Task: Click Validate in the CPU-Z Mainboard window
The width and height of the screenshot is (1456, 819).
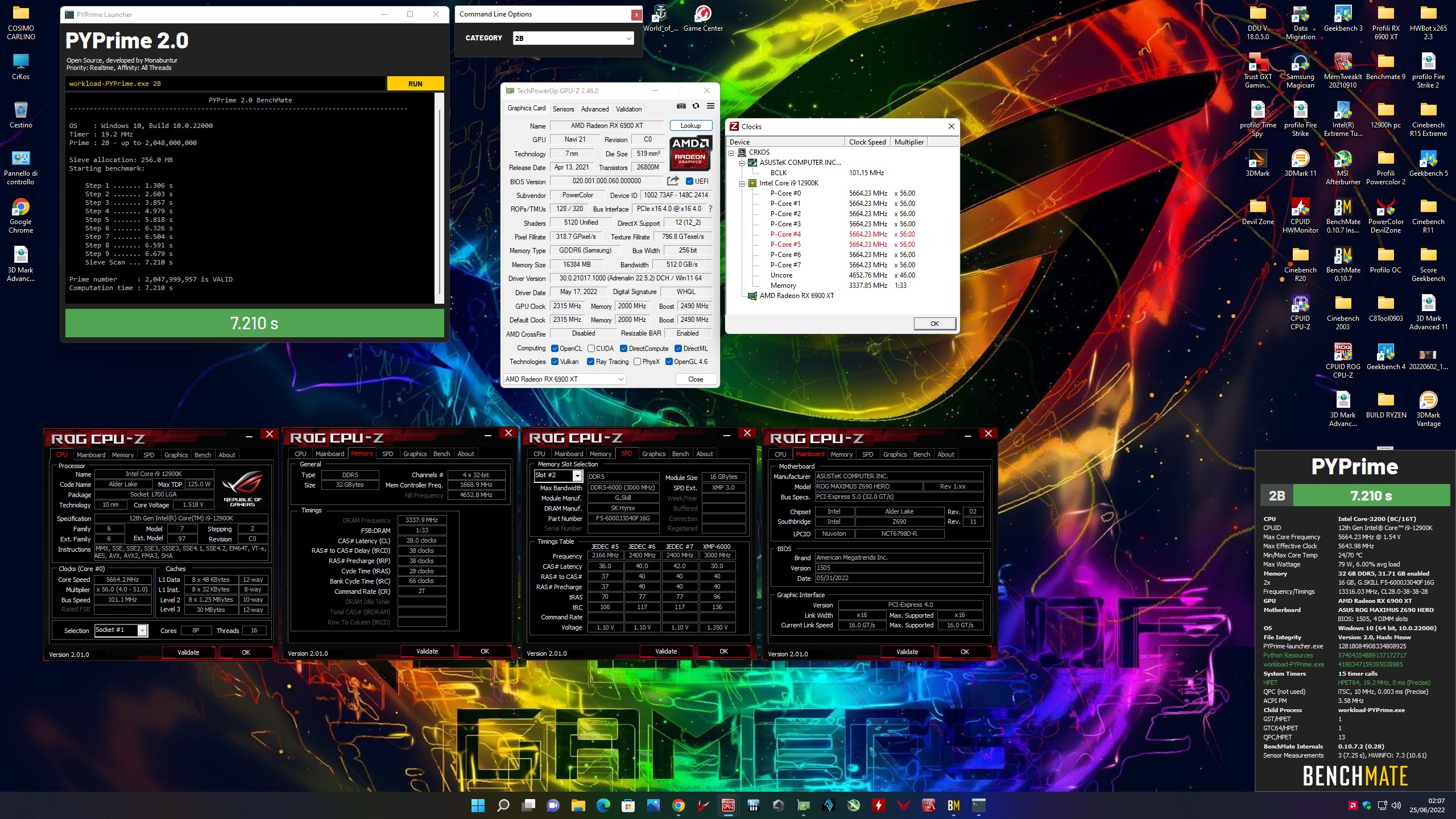Action: tap(907, 652)
